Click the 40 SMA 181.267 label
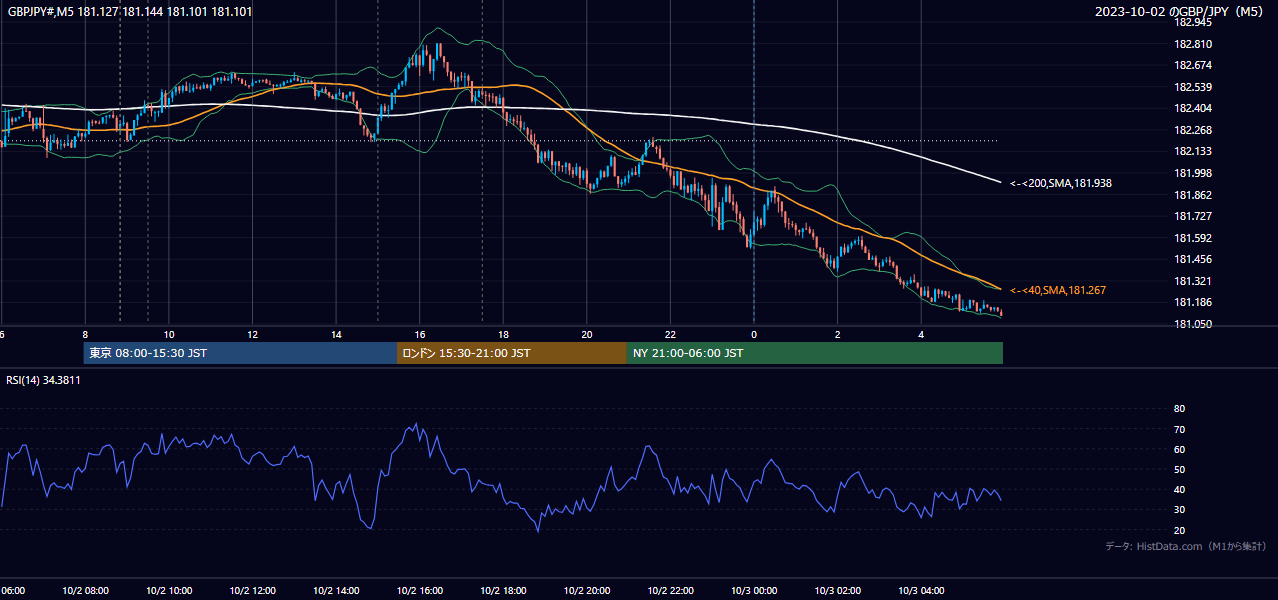This screenshot has height=600, width=1278. pos(1058,290)
